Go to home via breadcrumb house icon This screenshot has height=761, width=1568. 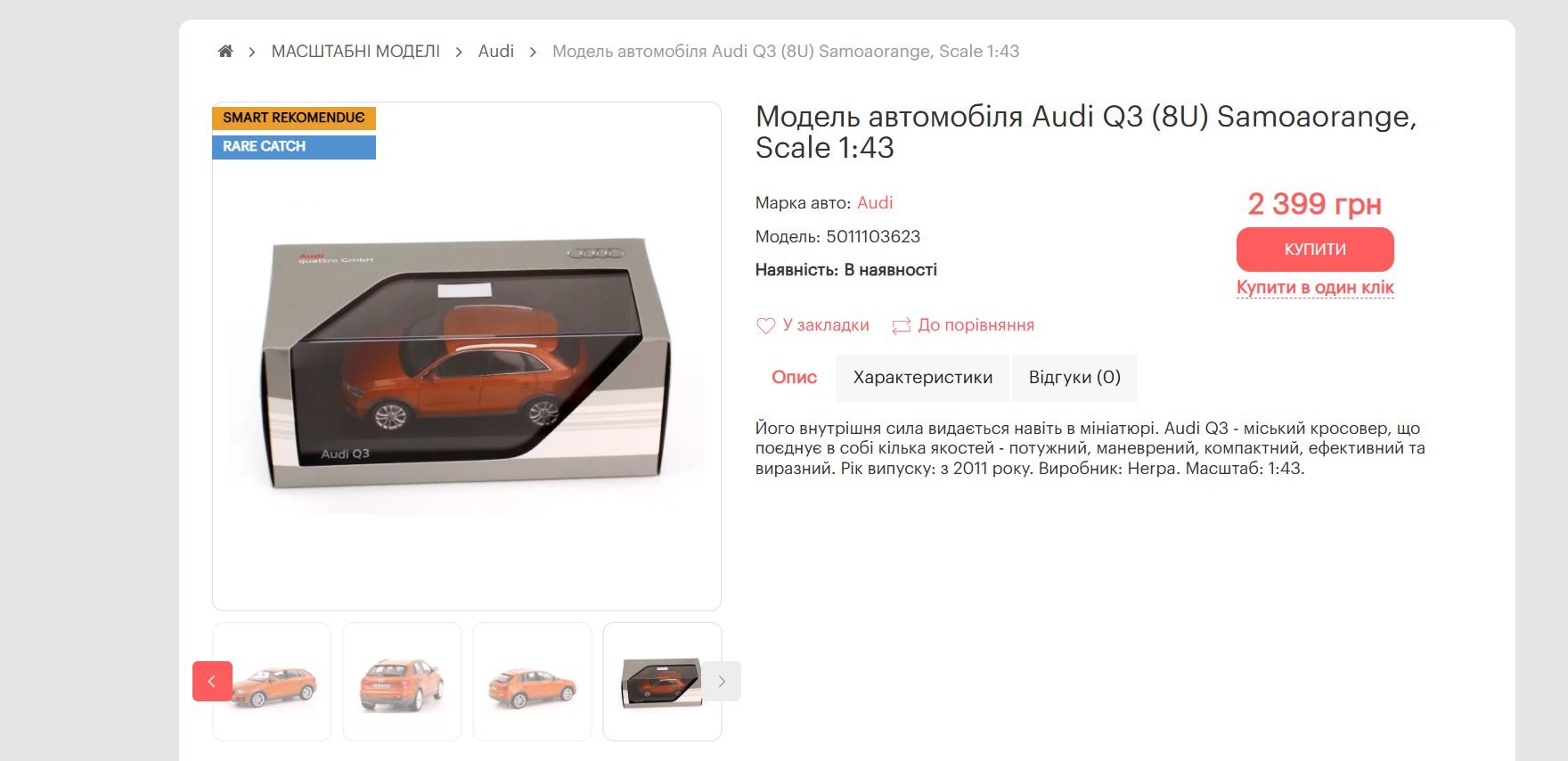(225, 52)
